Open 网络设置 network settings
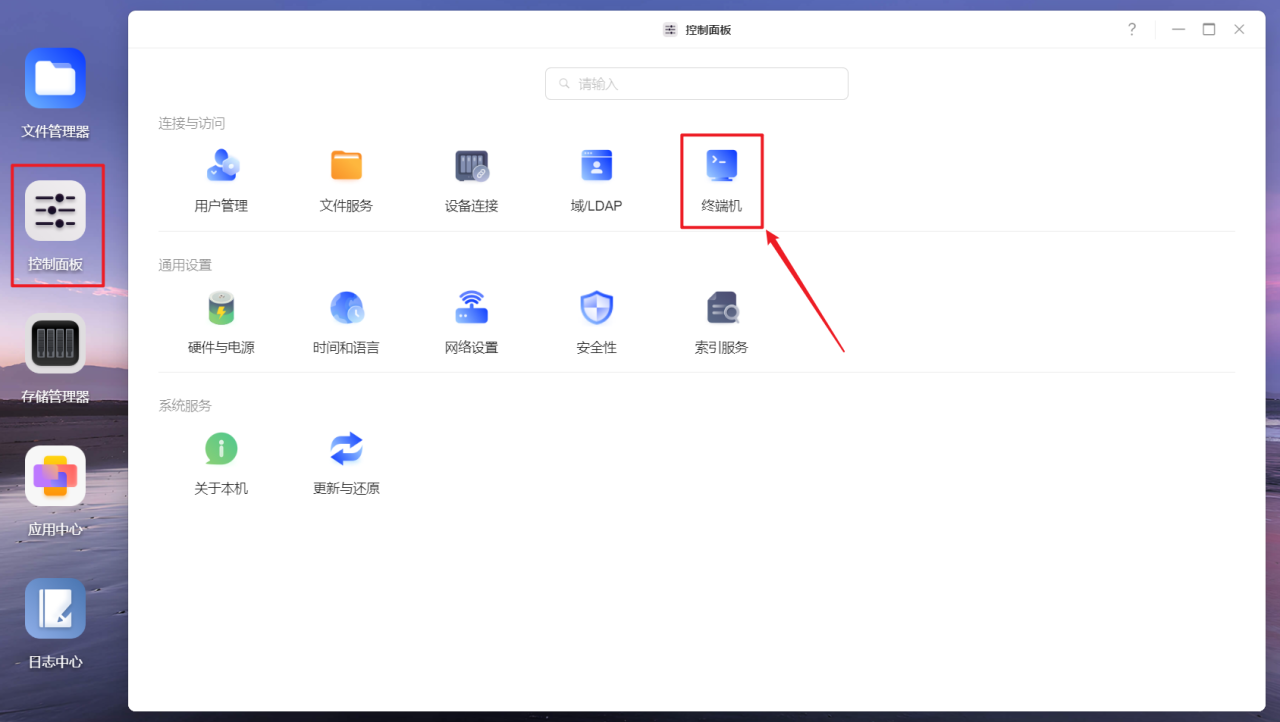Viewport: 1280px width, 722px height. pyautogui.click(x=471, y=307)
